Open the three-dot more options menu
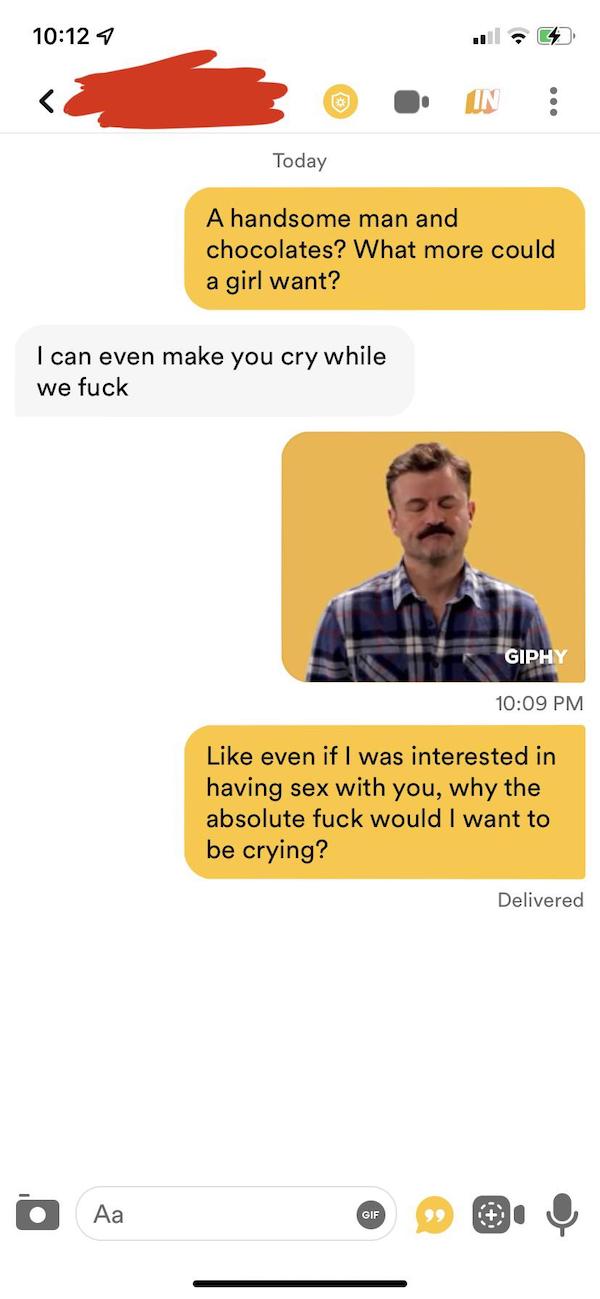The image size is (600, 1299). pos(553,101)
